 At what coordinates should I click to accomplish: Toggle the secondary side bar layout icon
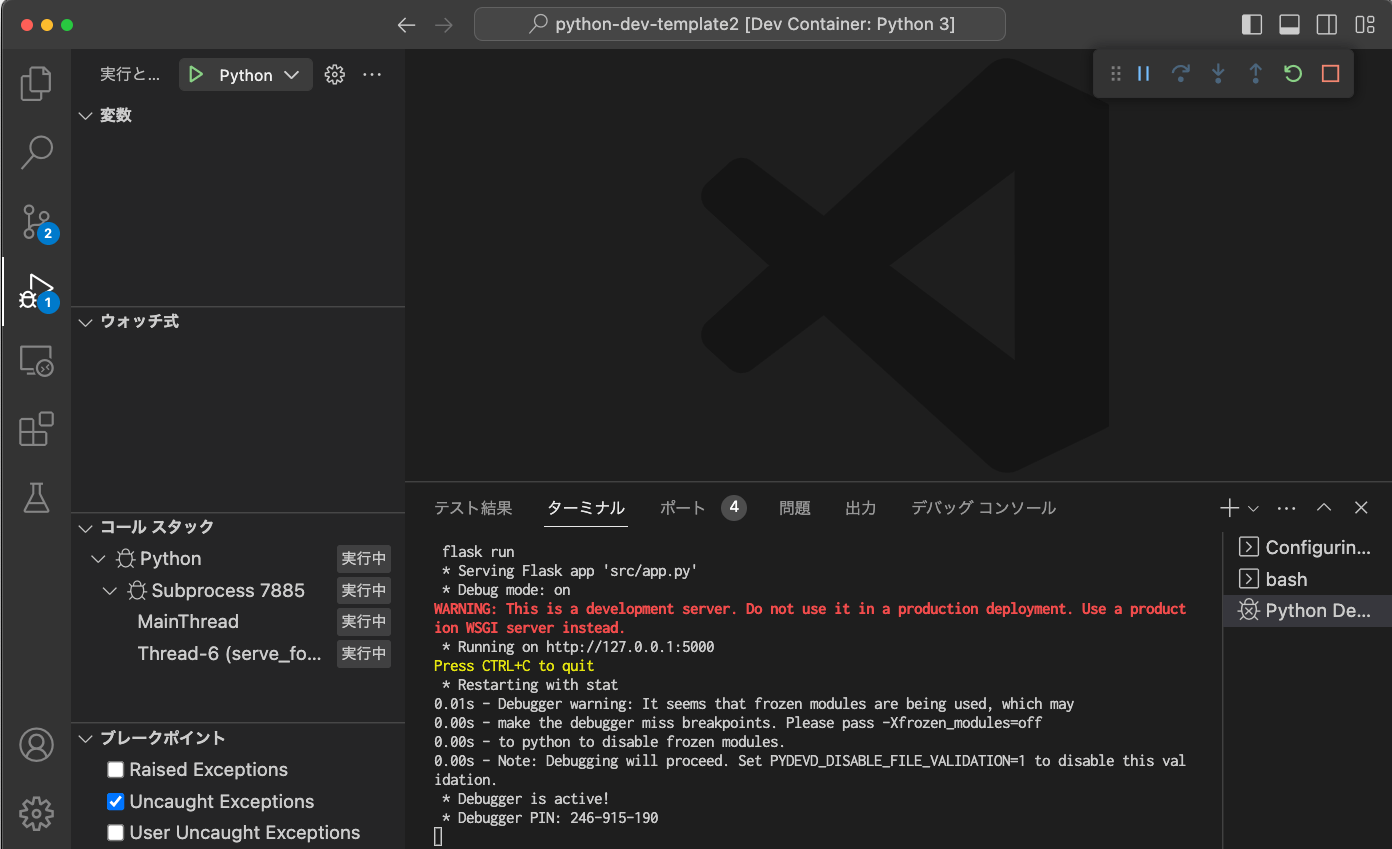pos(1327,25)
